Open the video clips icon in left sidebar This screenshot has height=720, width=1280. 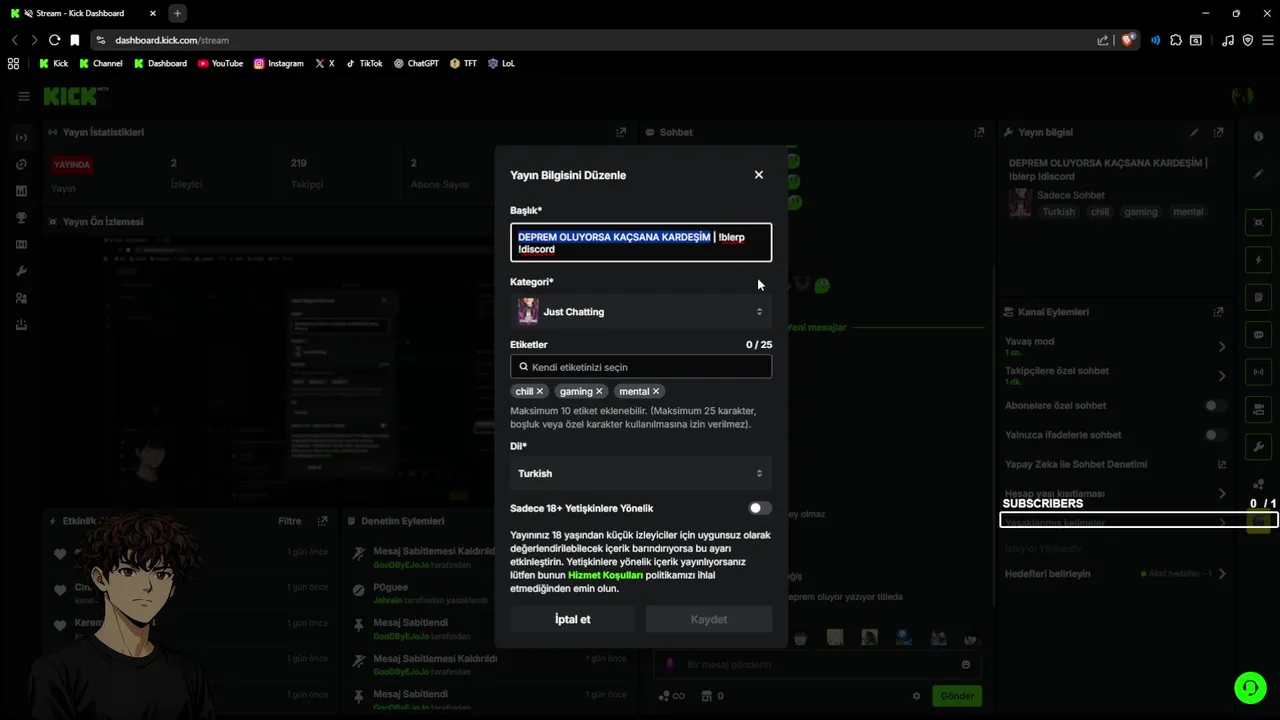coord(21,245)
